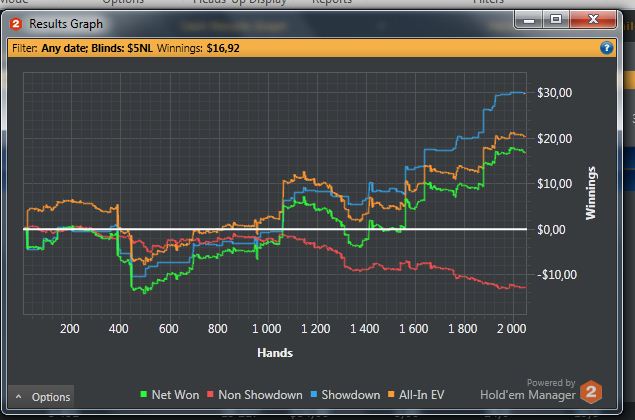This screenshot has width=635, height=420.
Task: Click the filter text 'Any date; Blinds: $5NL'
Action: point(97,48)
